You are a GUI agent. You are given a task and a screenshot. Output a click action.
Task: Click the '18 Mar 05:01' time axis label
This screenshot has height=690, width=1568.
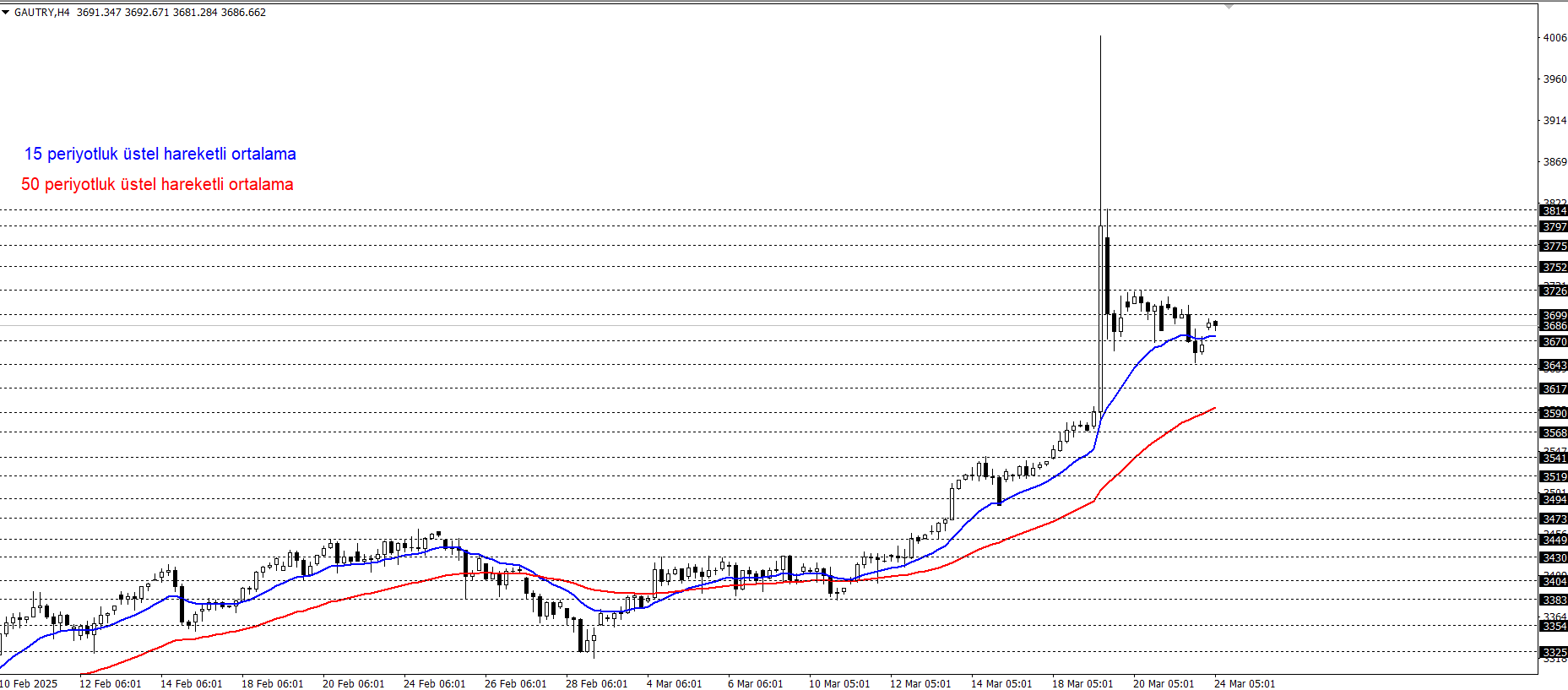[x=1082, y=683]
